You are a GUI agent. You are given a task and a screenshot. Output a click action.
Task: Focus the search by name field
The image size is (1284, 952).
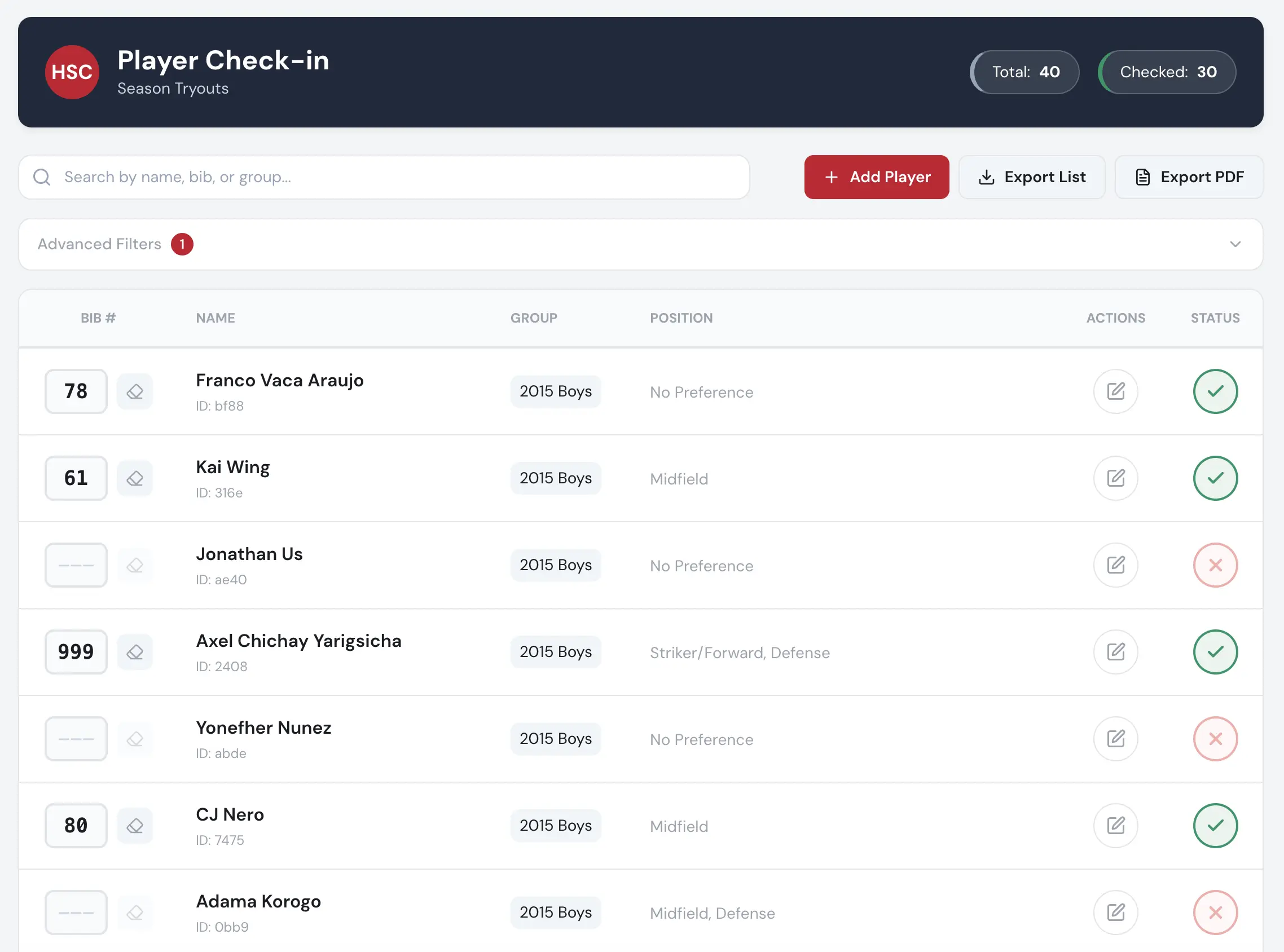click(384, 177)
